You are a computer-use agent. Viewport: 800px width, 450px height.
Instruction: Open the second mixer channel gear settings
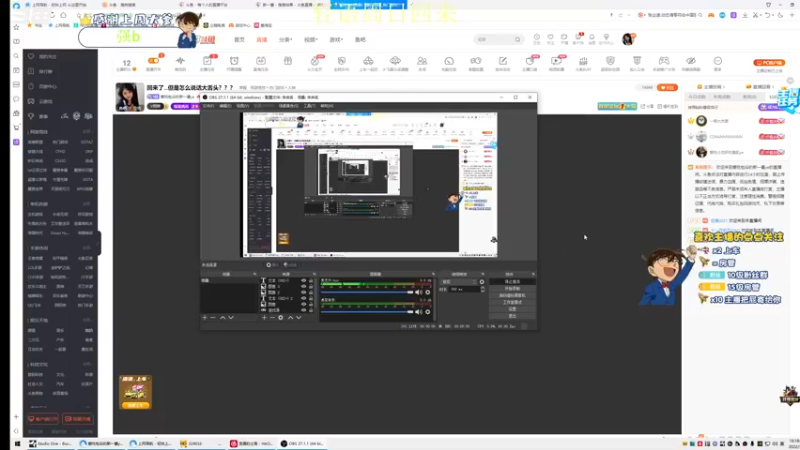(x=428, y=312)
